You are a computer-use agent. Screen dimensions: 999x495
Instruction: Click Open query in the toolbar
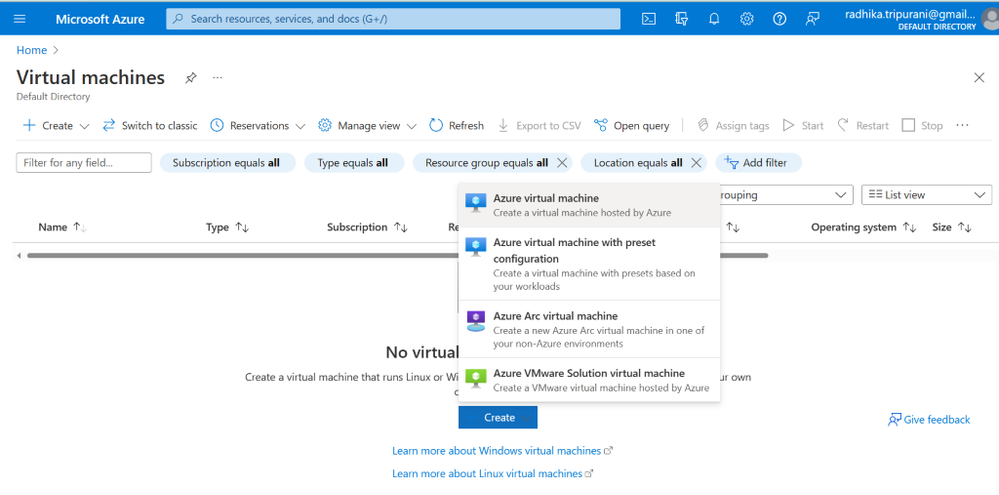(631, 126)
